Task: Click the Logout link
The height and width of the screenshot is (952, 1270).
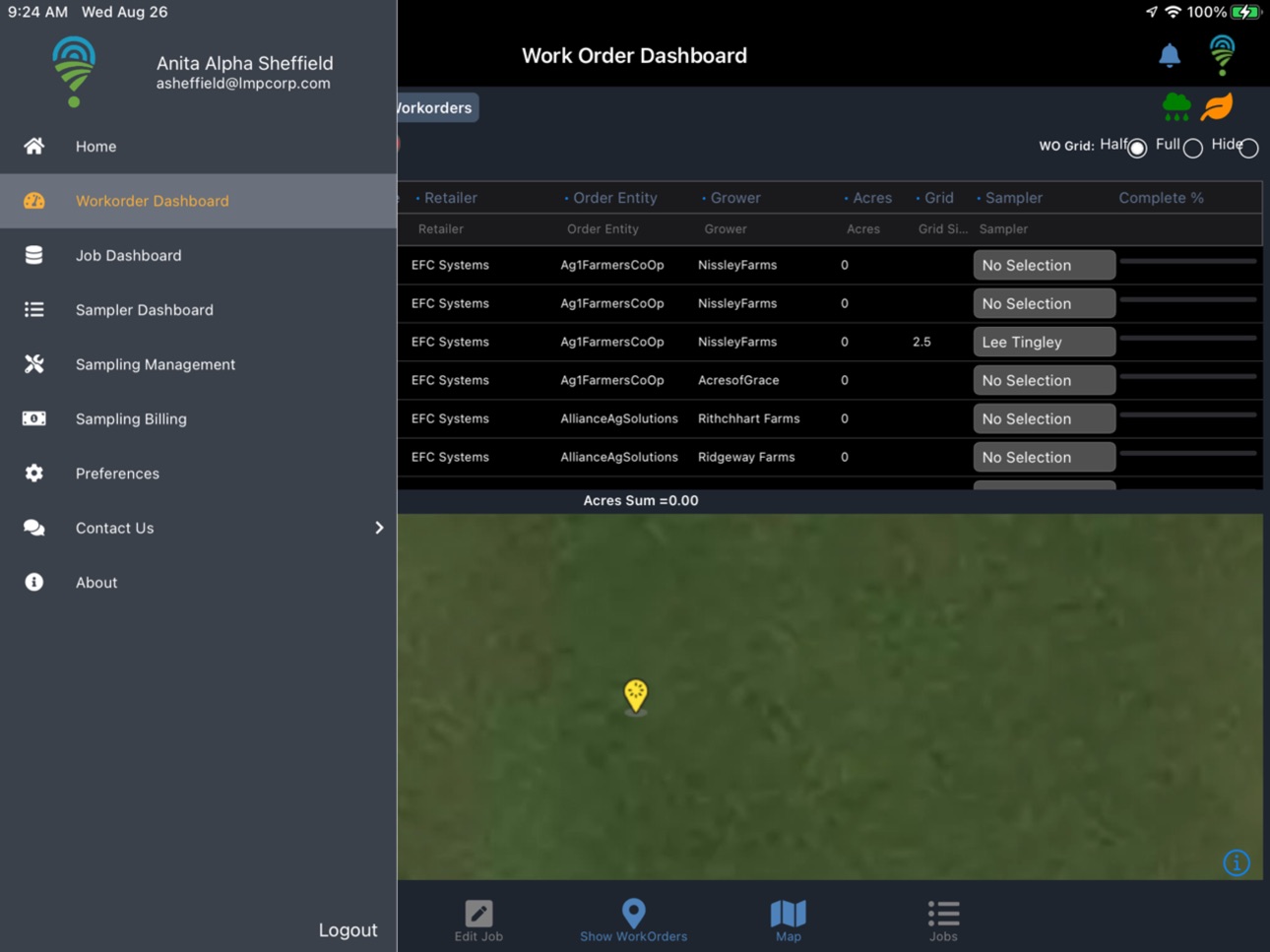Action: [x=348, y=929]
